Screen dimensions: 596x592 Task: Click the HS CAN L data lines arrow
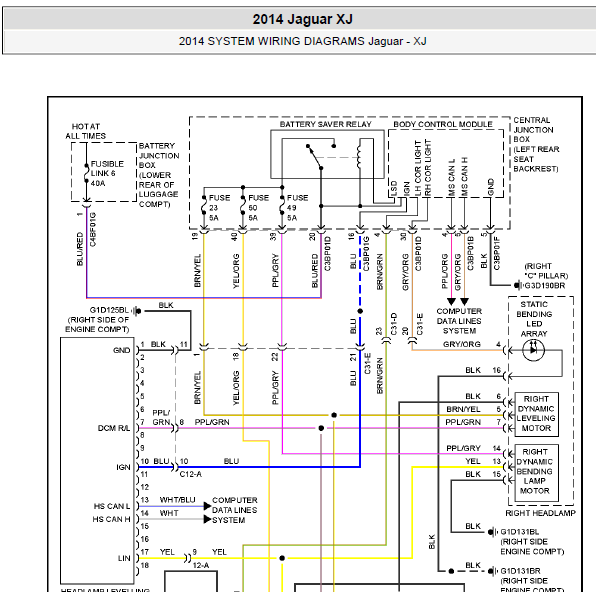pyautogui.click(x=207, y=506)
